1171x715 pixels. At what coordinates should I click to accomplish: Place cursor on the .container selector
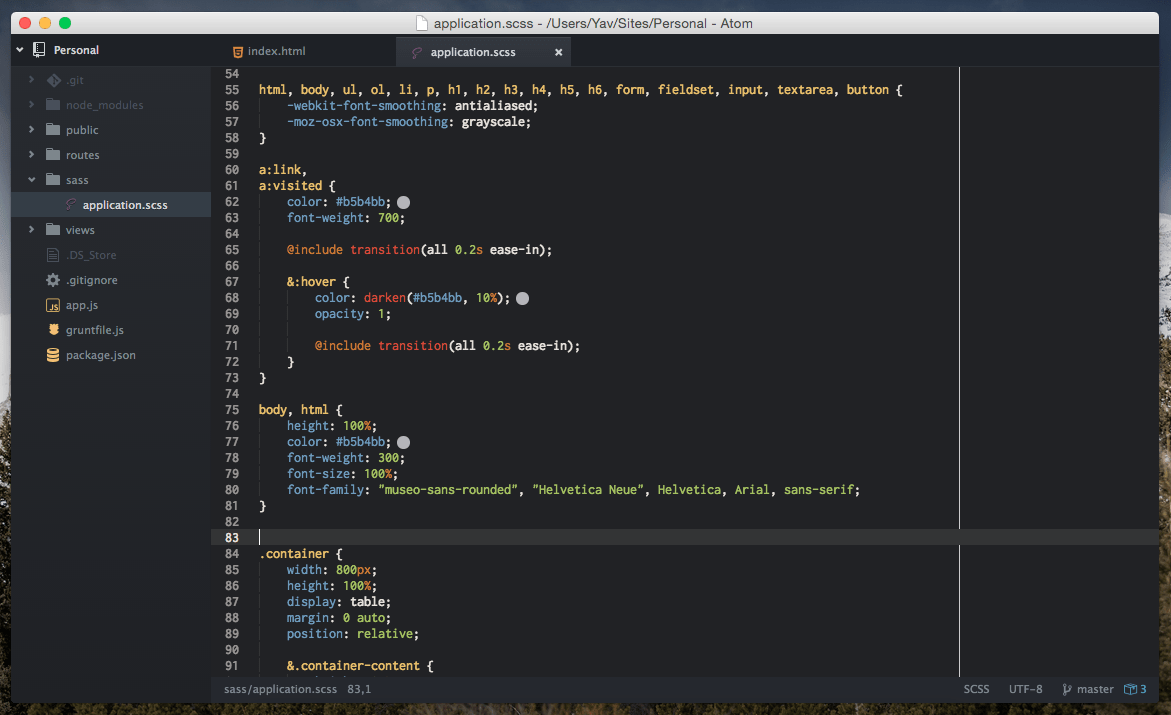coord(293,554)
